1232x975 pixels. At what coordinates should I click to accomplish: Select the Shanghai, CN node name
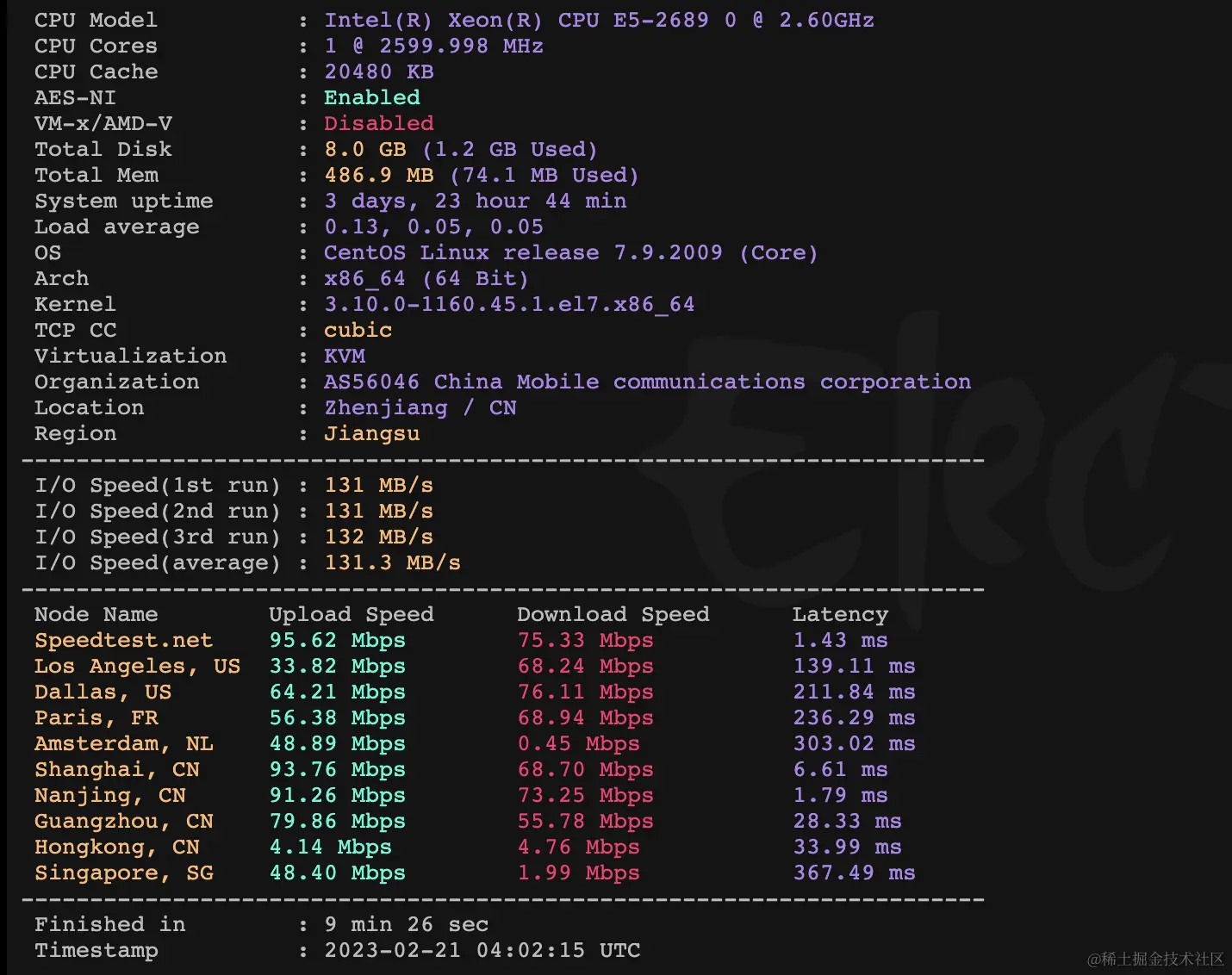coord(116,769)
